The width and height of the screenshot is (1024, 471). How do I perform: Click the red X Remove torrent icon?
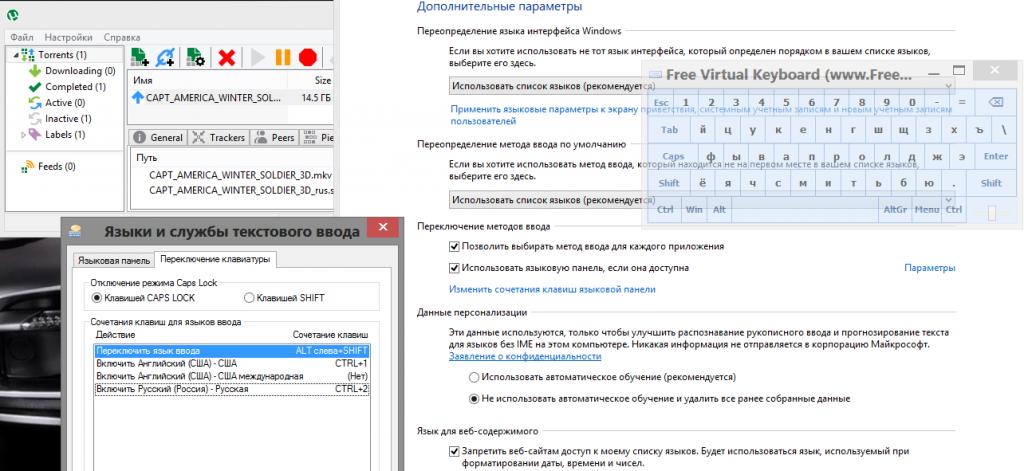[x=227, y=57]
